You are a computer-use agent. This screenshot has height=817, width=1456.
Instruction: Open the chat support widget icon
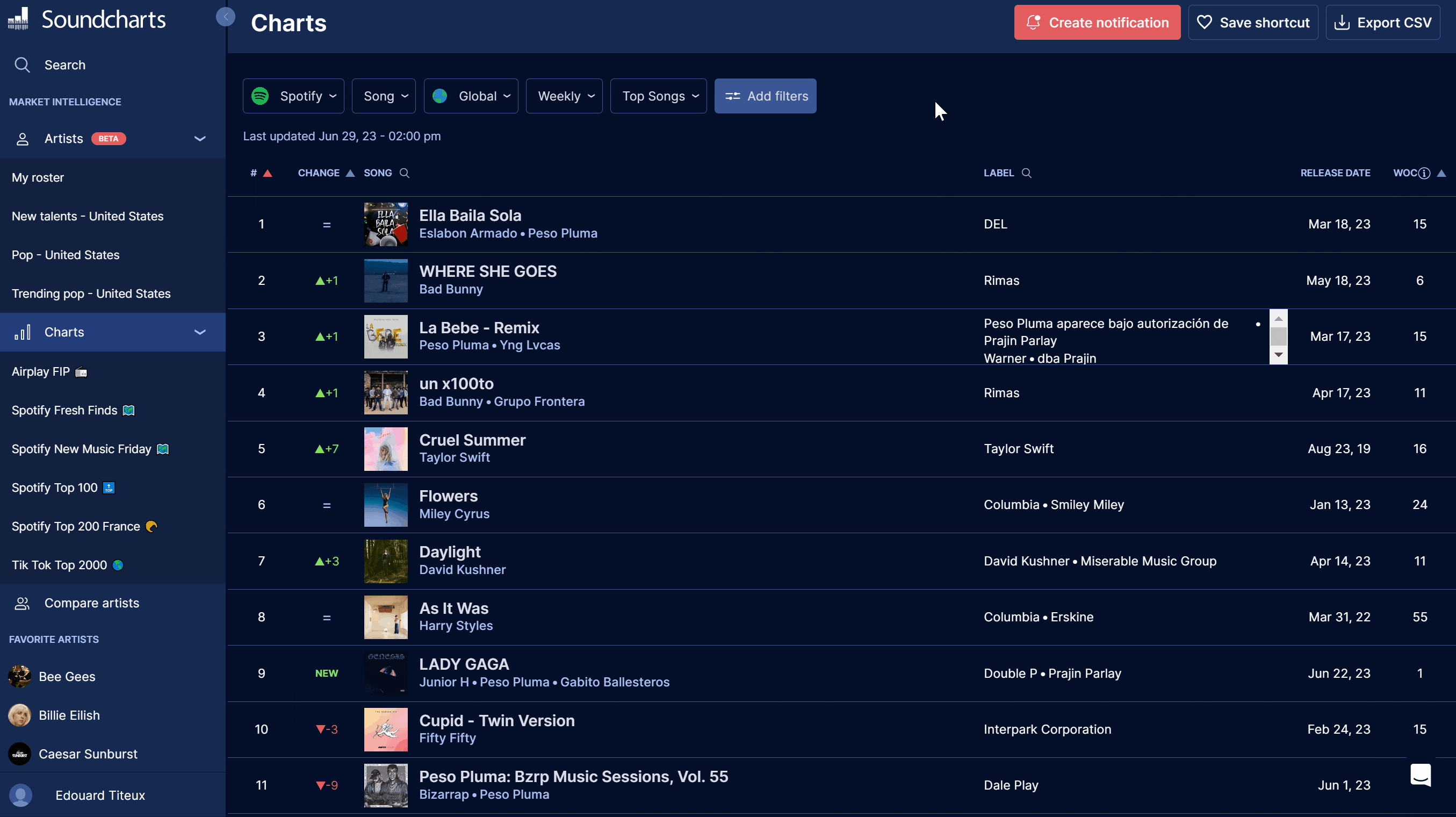click(x=1421, y=774)
